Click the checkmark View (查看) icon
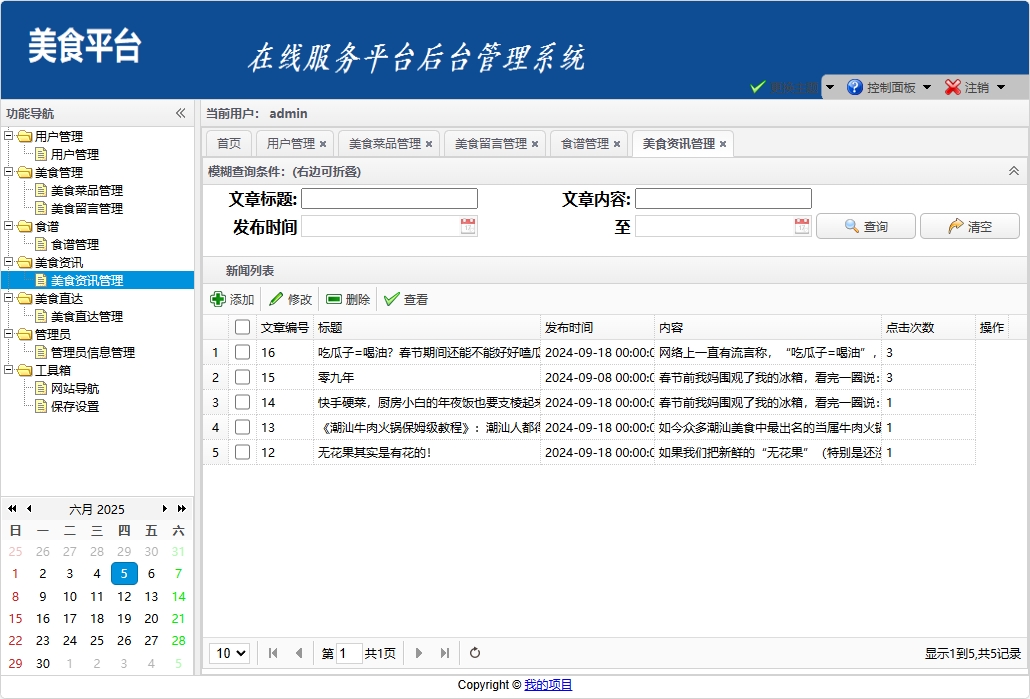Image resolution: width=1030 pixels, height=699 pixels. pos(392,299)
